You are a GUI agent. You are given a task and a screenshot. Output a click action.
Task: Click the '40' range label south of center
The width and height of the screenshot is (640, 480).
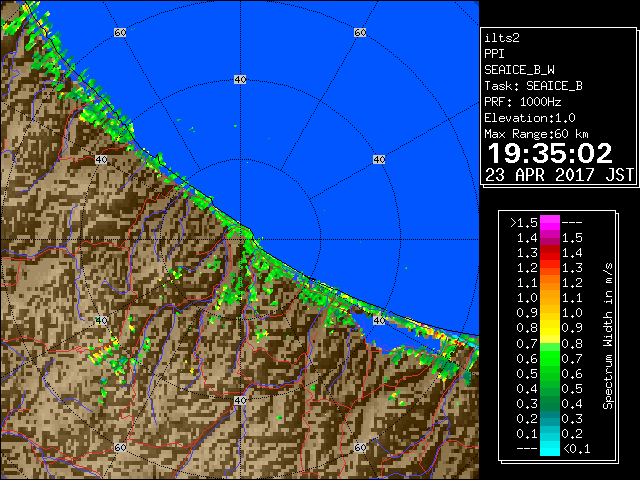pos(240,400)
